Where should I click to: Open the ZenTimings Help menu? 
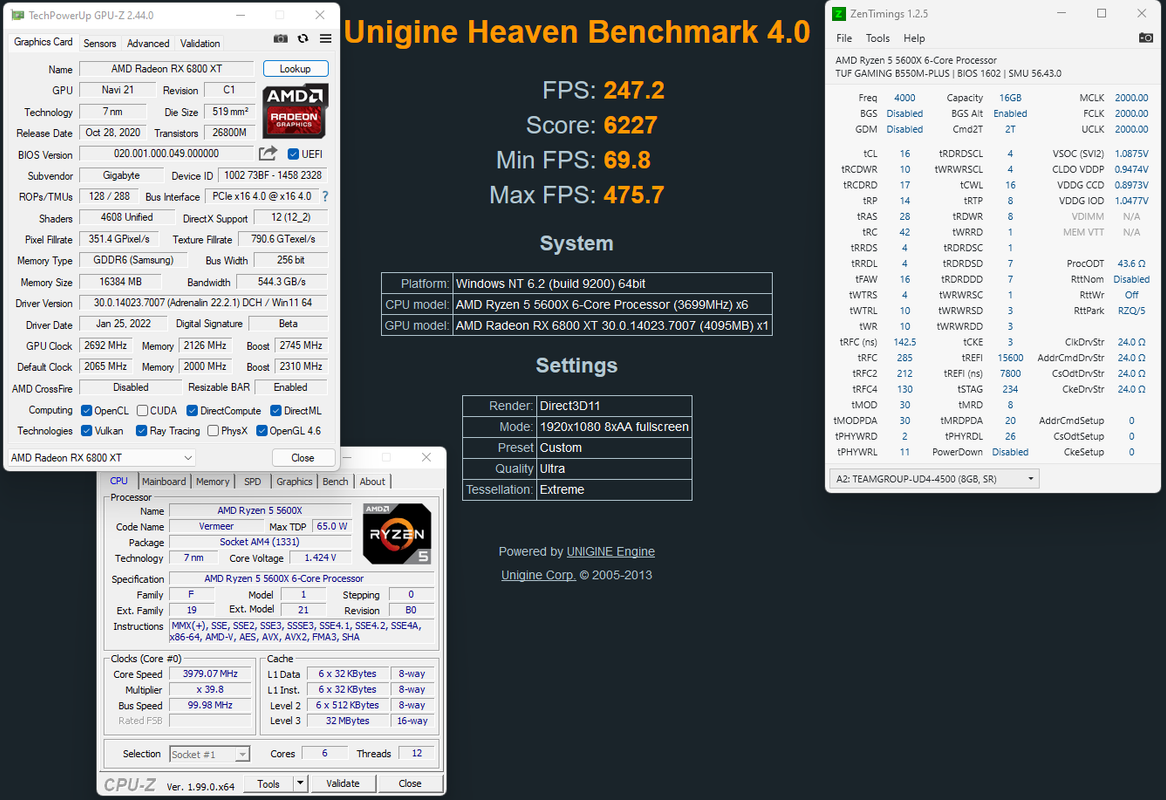pyautogui.click(x=914, y=38)
